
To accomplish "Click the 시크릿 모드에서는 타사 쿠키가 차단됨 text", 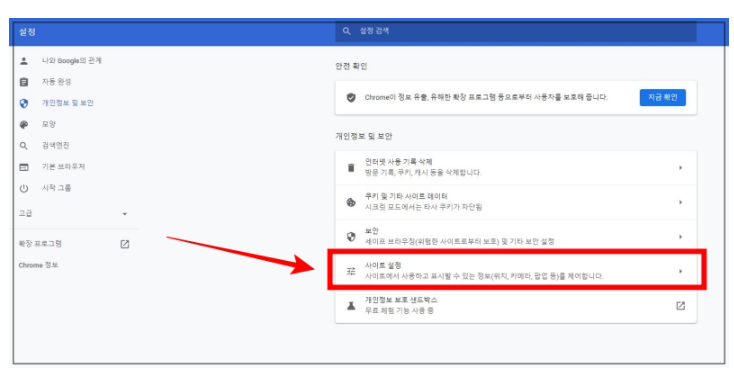I will (424, 207).
